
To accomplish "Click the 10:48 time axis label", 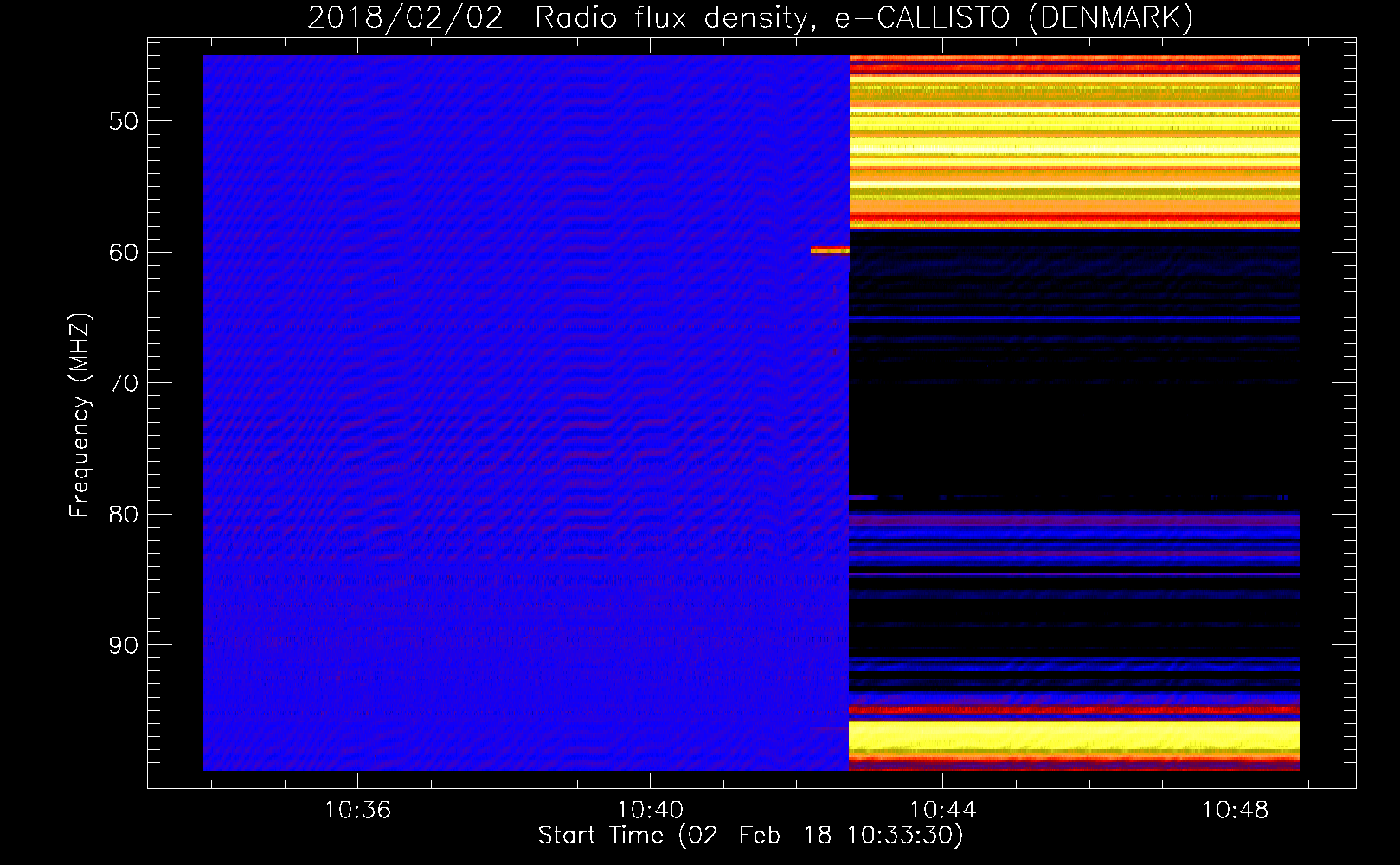I will pyautogui.click(x=1235, y=810).
